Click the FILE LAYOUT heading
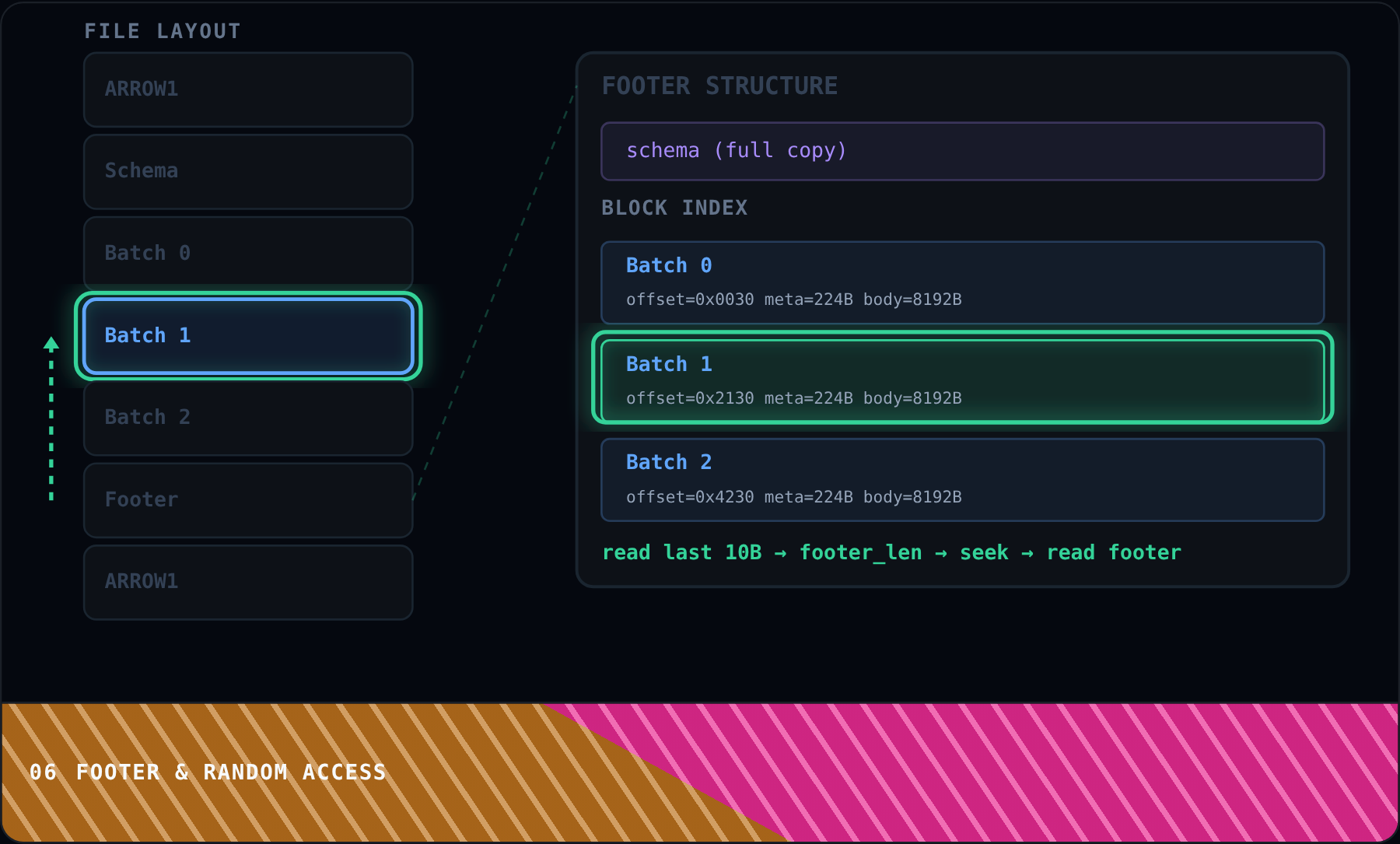 [x=163, y=31]
